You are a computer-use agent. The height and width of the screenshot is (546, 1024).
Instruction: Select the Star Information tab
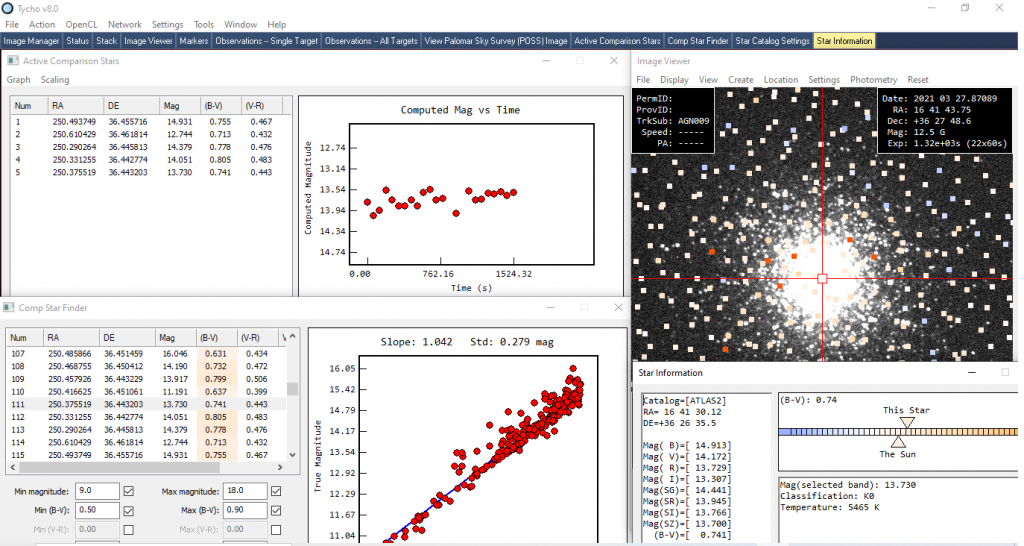(844, 40)
